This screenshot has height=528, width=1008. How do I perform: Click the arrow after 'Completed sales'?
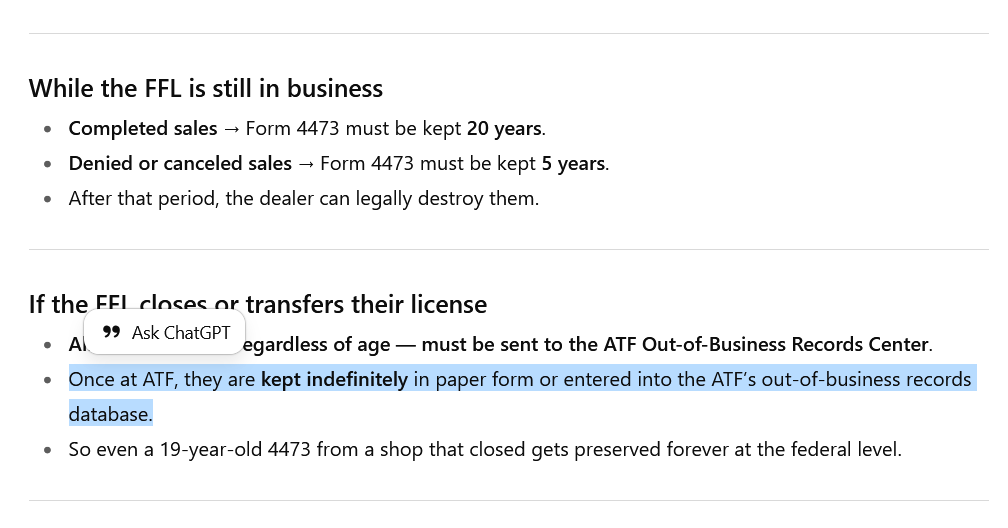pyautogui.click(x=231, y=129)
